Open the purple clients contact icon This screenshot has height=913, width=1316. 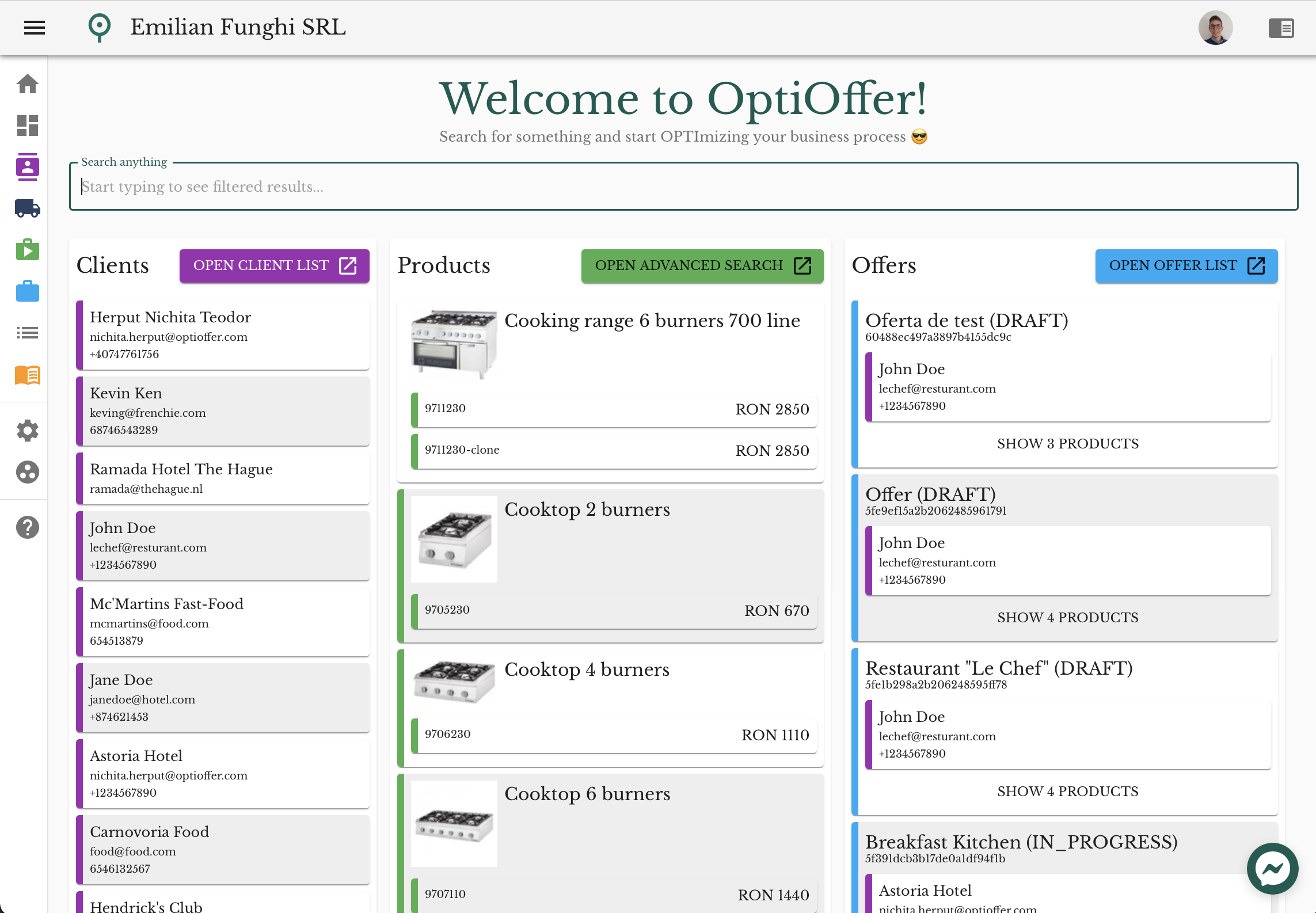[x=27, y=167]
